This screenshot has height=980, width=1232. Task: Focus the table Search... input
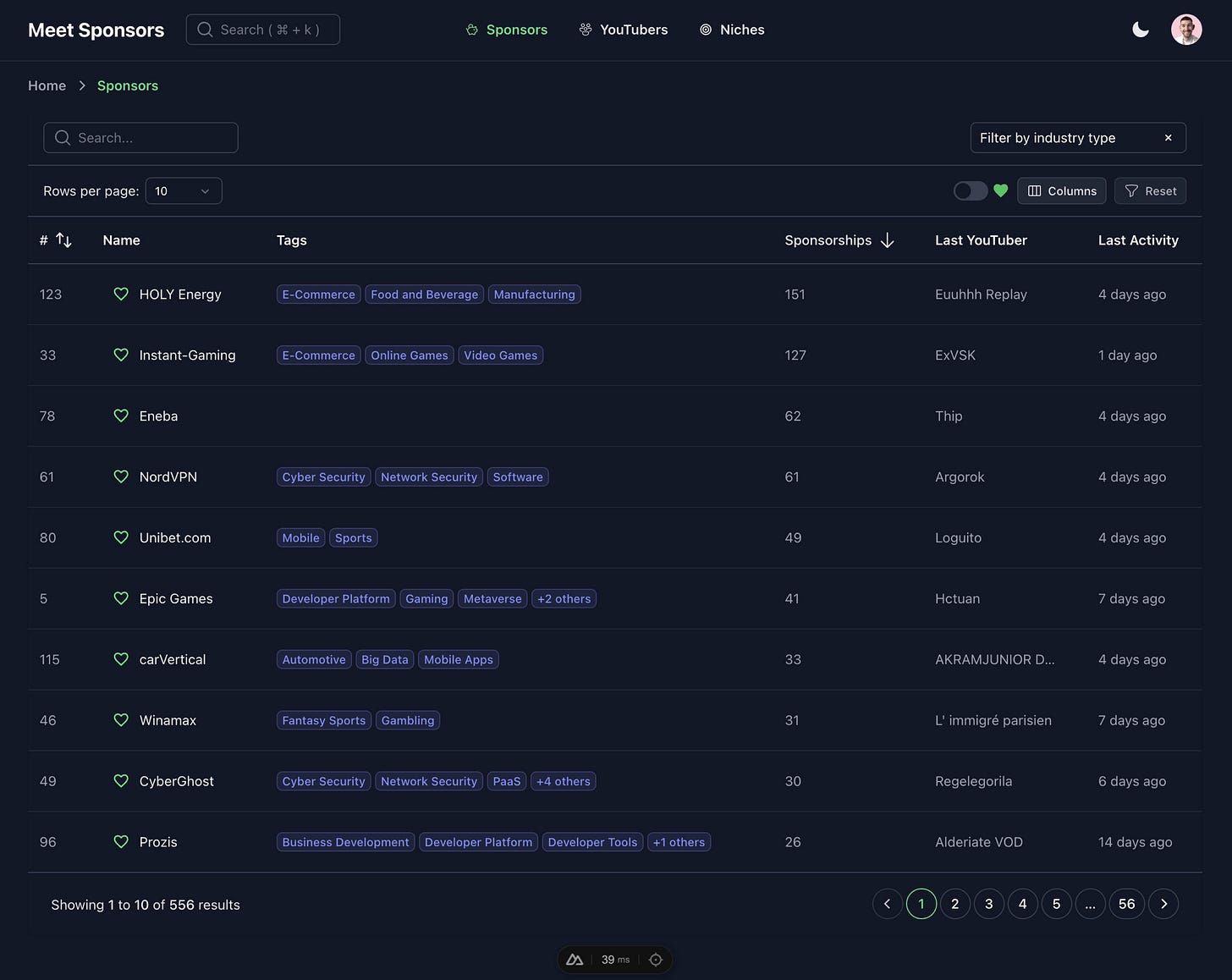[140, 138]
